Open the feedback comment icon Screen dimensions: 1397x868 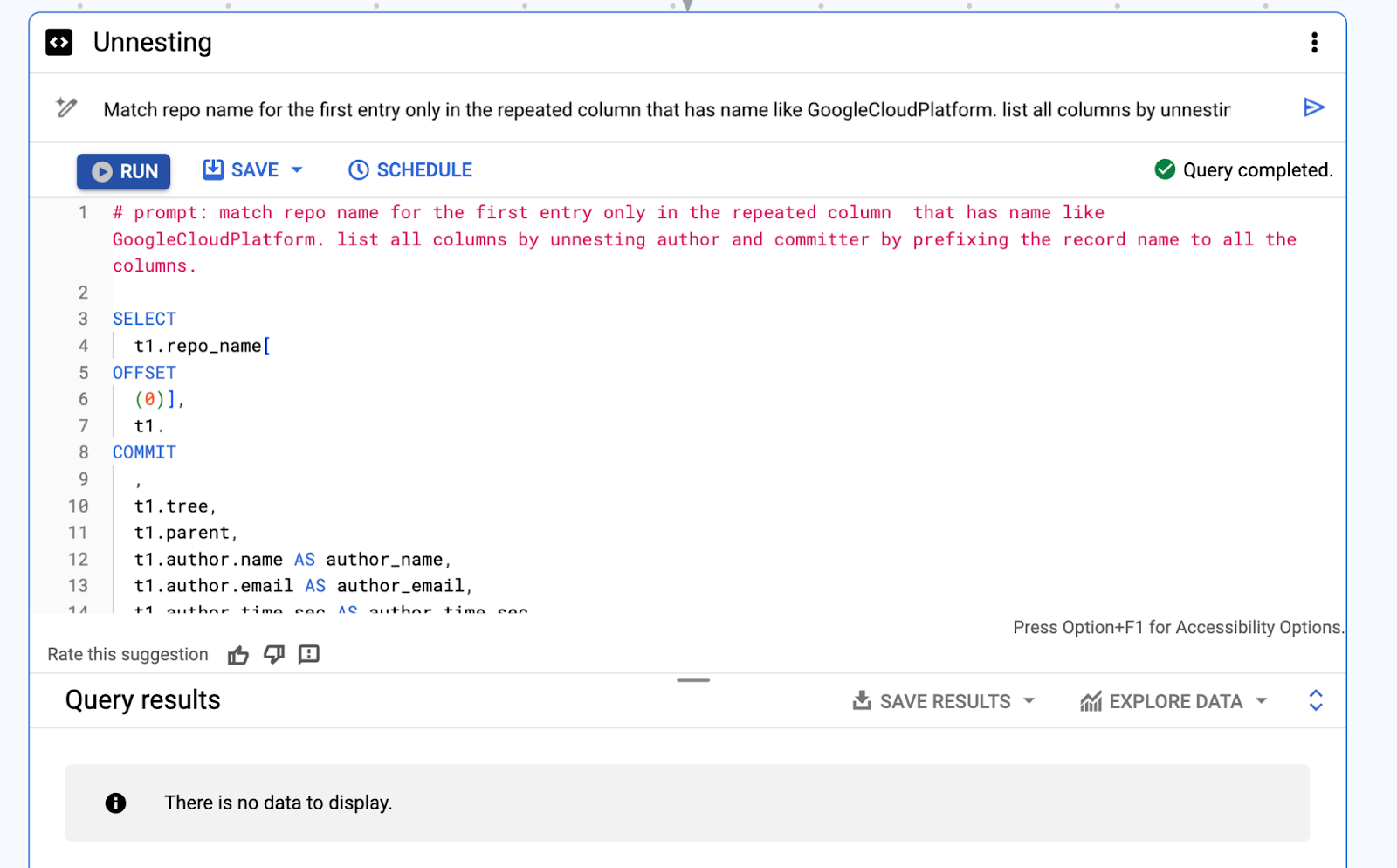click(309, 654)
